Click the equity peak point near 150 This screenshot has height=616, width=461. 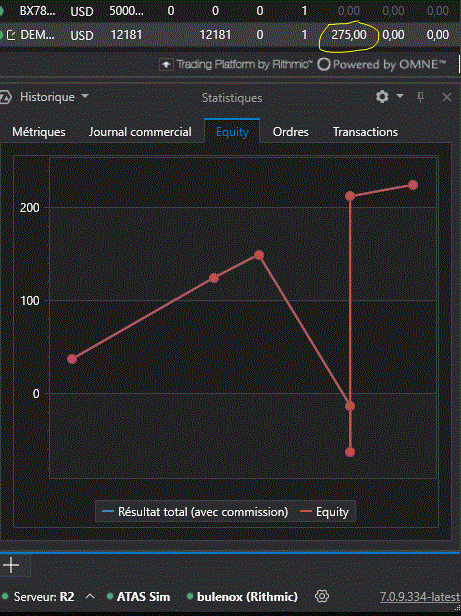[259, 255]
